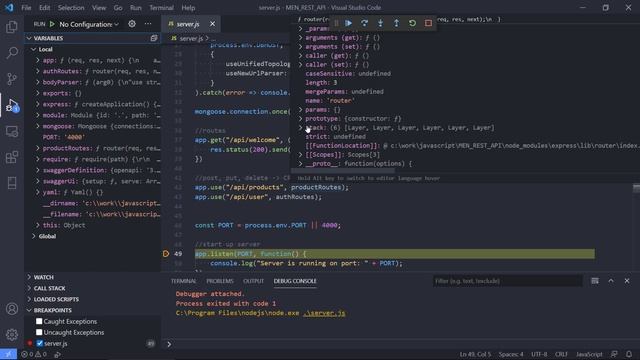The width and height of the screenshot is (640, 360).
Task: Clear the debug console
Action: tap(595, 281)
